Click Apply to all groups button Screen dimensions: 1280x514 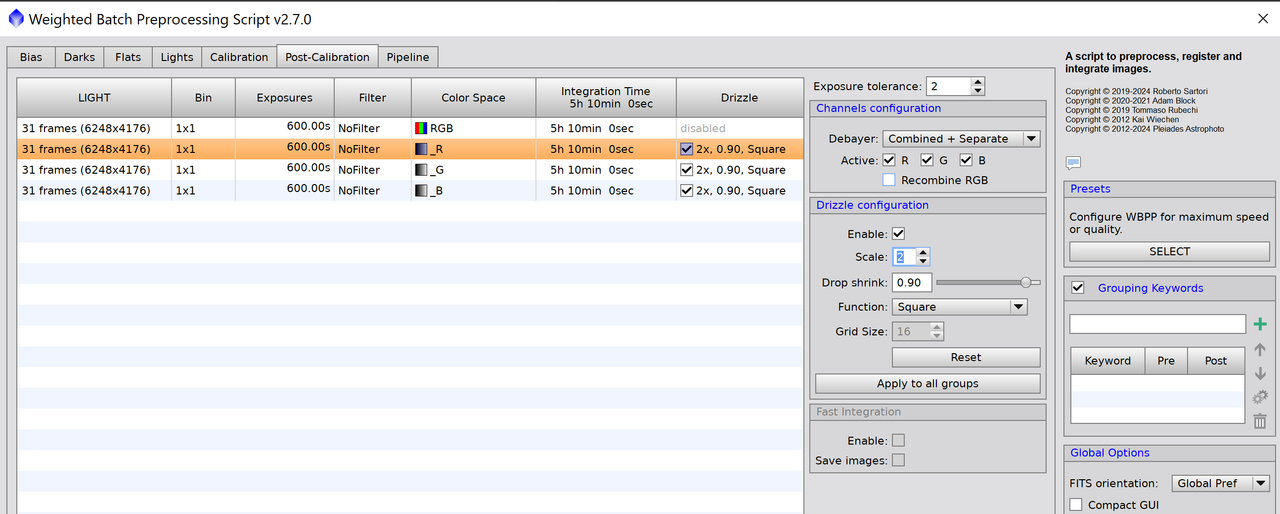(928, 383)
